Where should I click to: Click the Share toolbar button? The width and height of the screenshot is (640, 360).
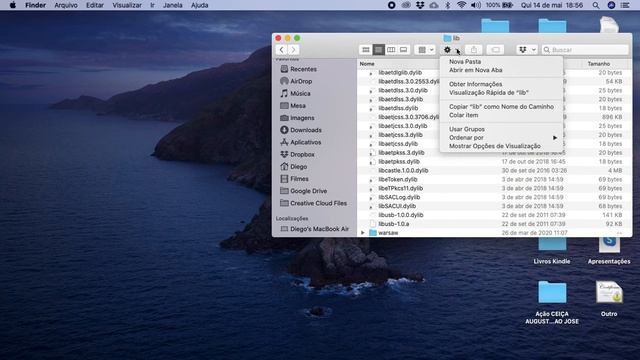[473, 50]
